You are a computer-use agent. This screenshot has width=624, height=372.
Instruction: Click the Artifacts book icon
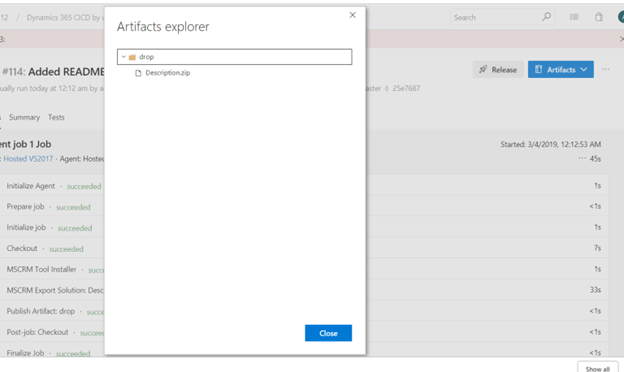538,70
